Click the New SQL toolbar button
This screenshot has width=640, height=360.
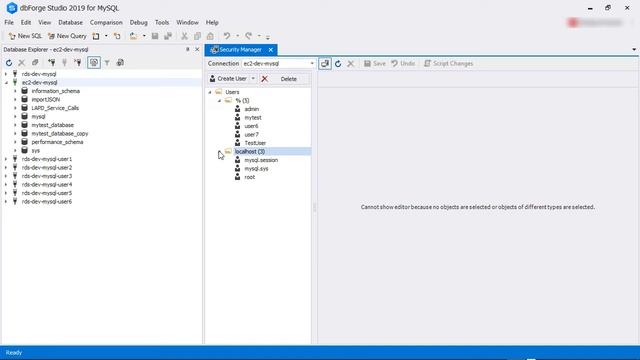[25, 36]
